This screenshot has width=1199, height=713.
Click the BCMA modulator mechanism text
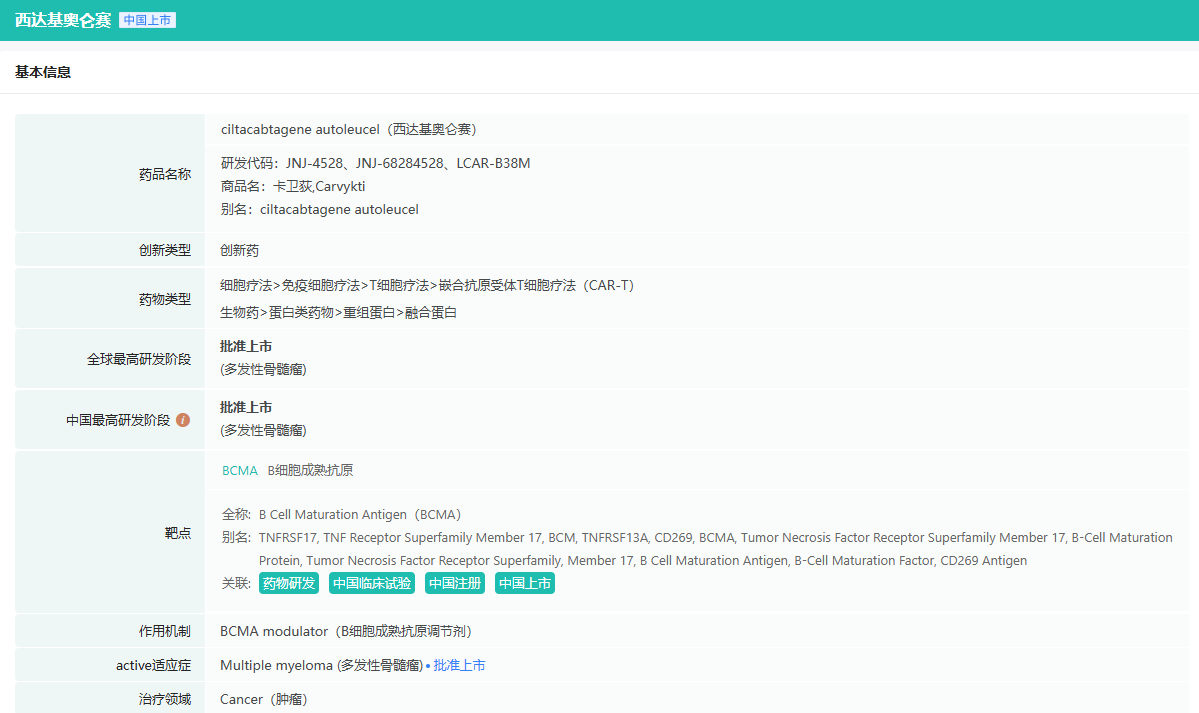[345, 631]
